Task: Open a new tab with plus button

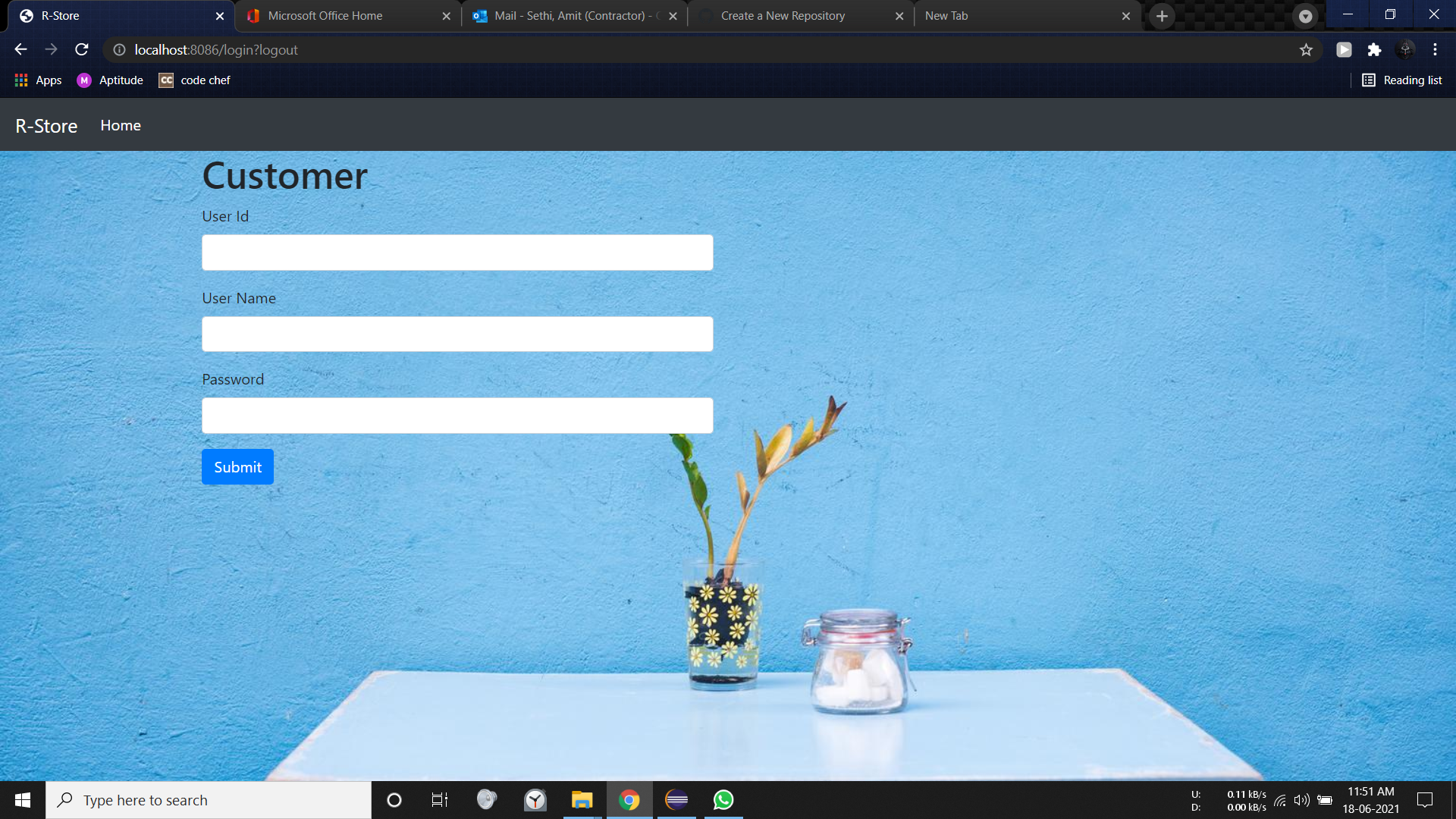Action: [1162, 16]
